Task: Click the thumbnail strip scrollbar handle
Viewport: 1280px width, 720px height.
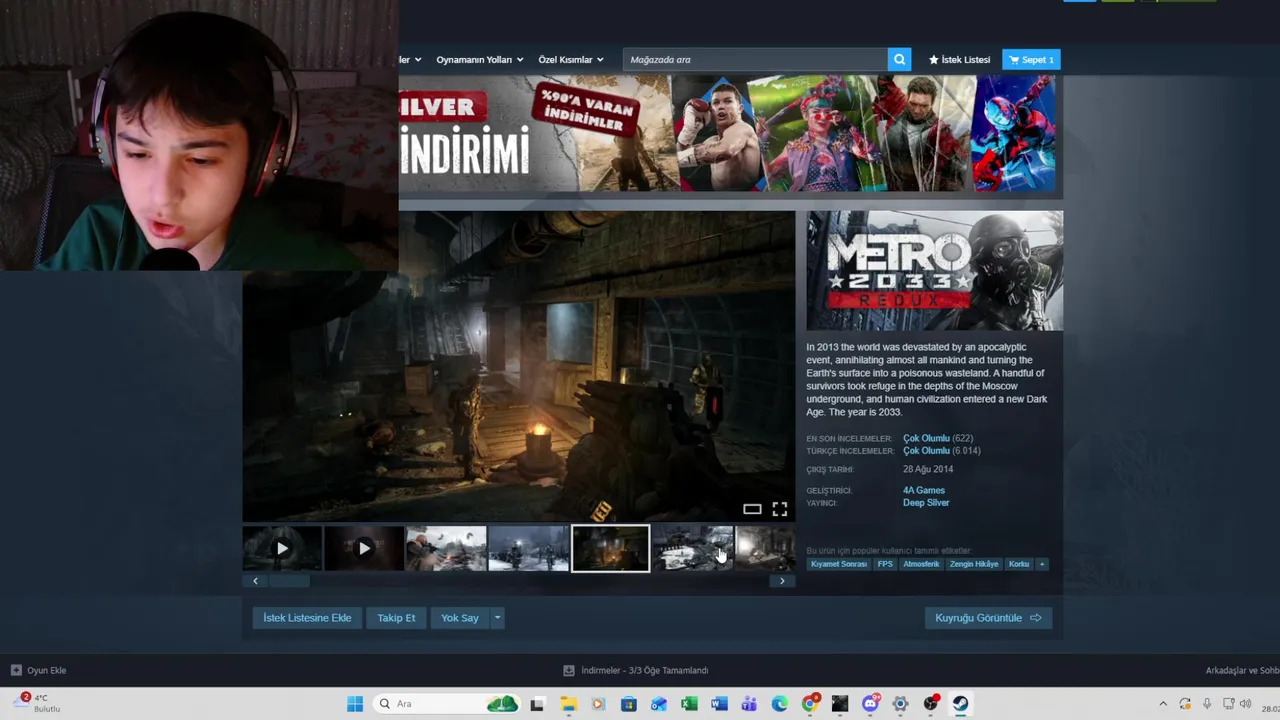Action: pos(289,581)
